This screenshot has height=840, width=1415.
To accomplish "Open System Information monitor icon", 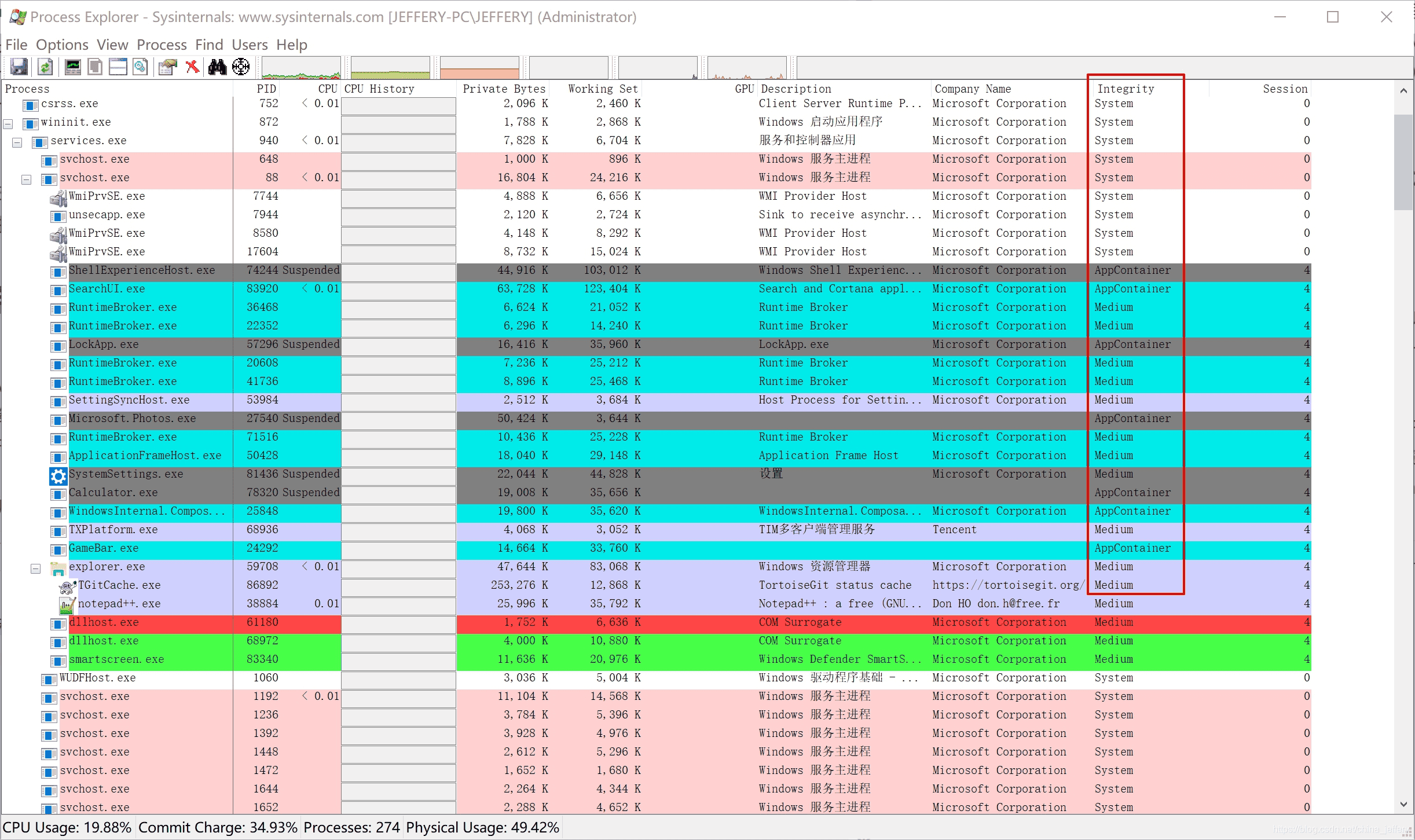I will point(73,67).
